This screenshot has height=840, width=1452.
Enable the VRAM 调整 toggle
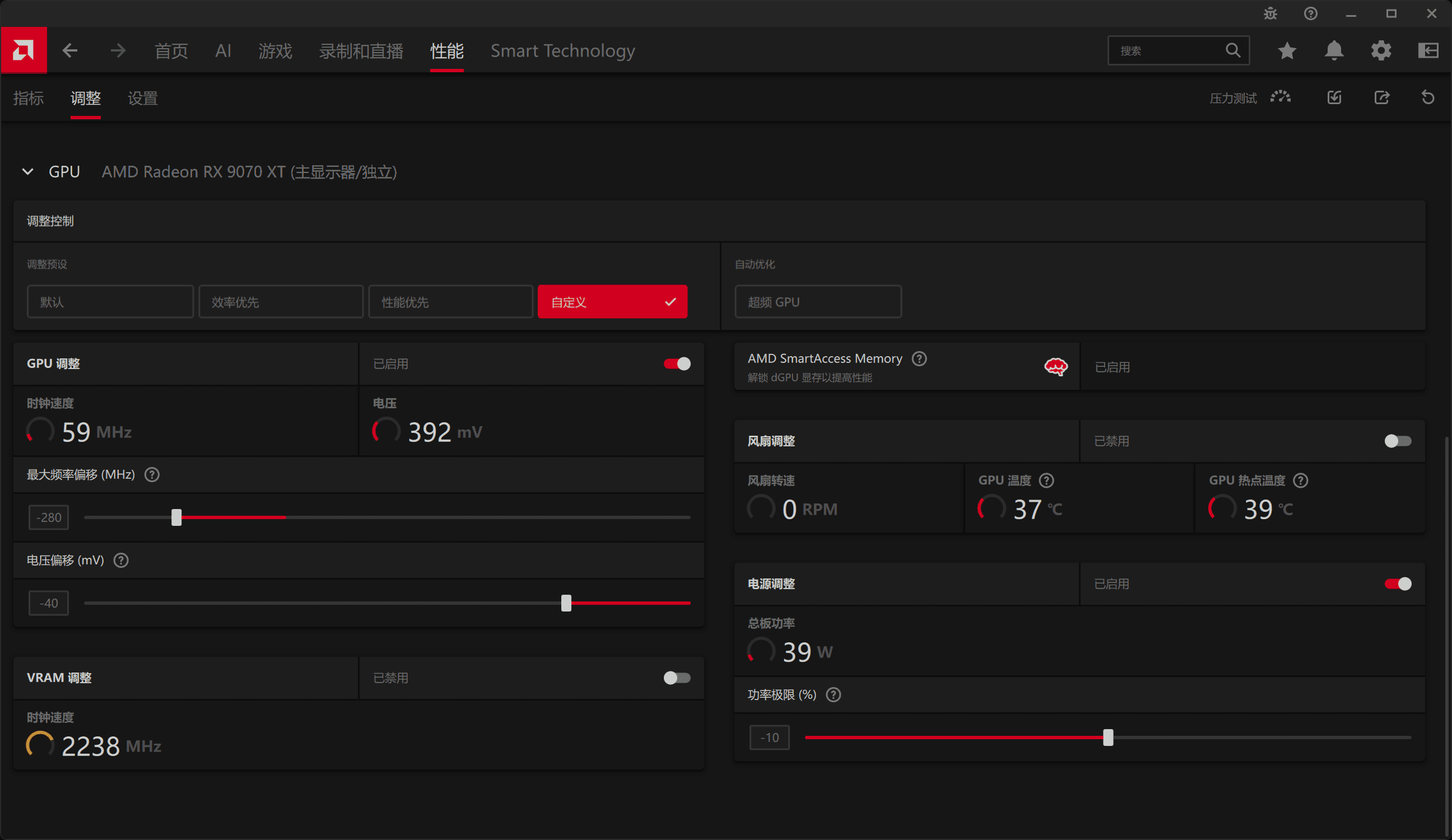point(677,678)
